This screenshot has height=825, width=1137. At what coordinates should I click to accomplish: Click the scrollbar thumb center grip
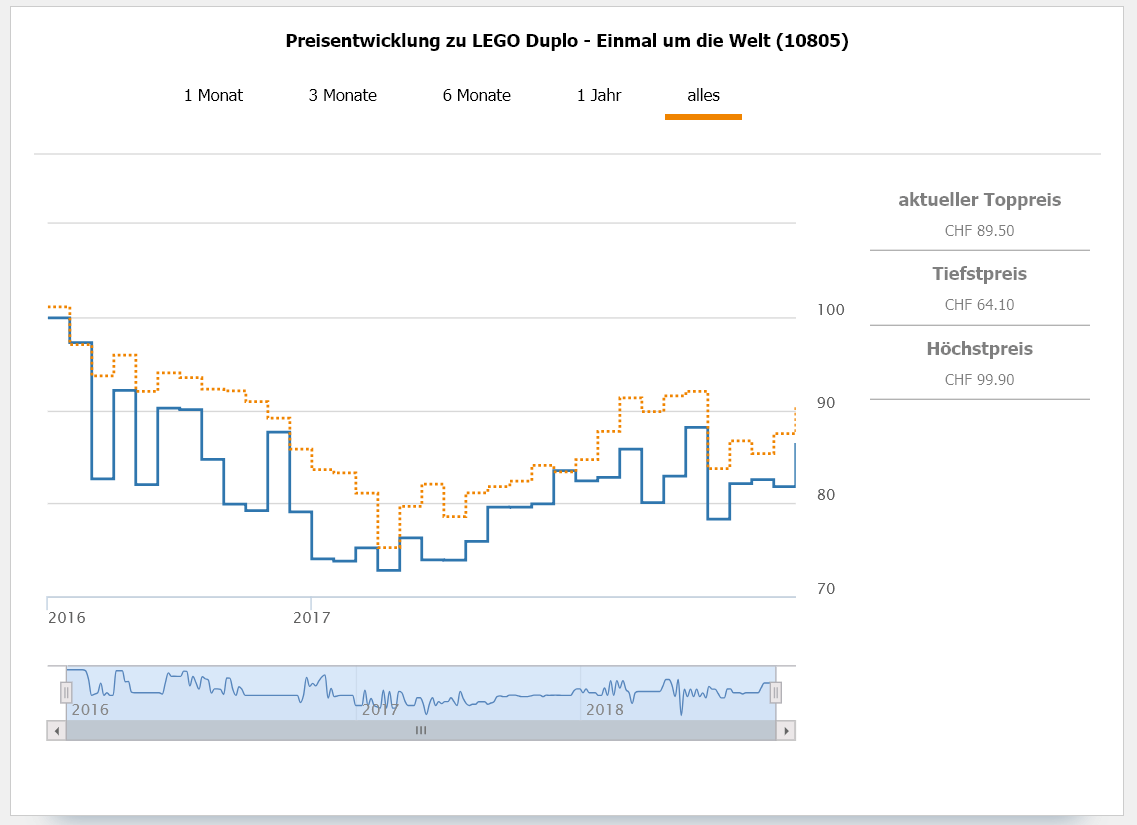[x=421, y=731]
